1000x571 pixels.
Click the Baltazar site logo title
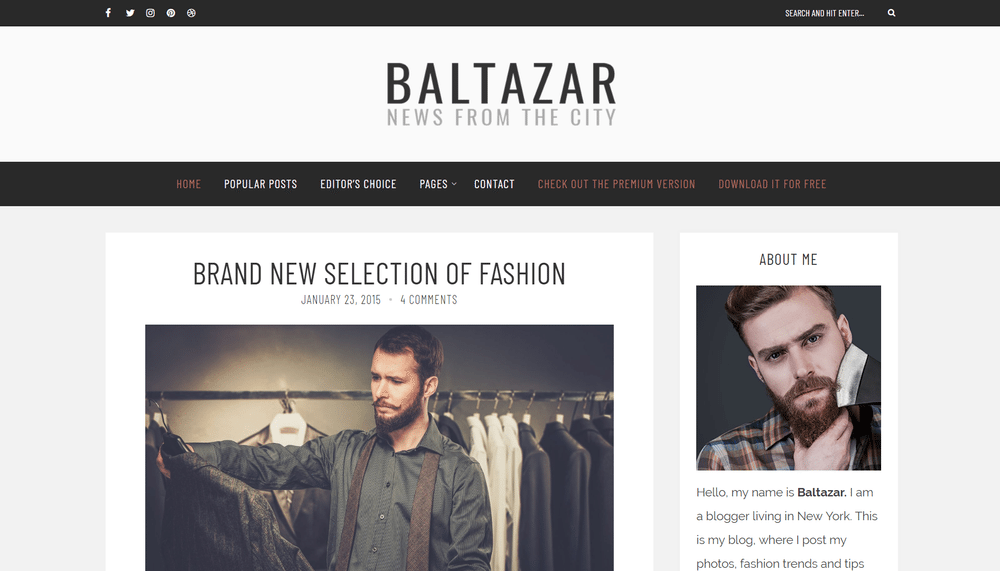pos(502,83)
